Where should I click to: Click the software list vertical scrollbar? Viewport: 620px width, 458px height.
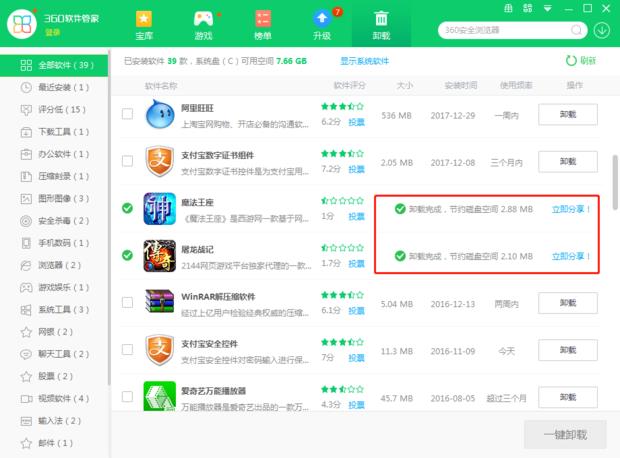pyautogui.click(x=615, y=182)
